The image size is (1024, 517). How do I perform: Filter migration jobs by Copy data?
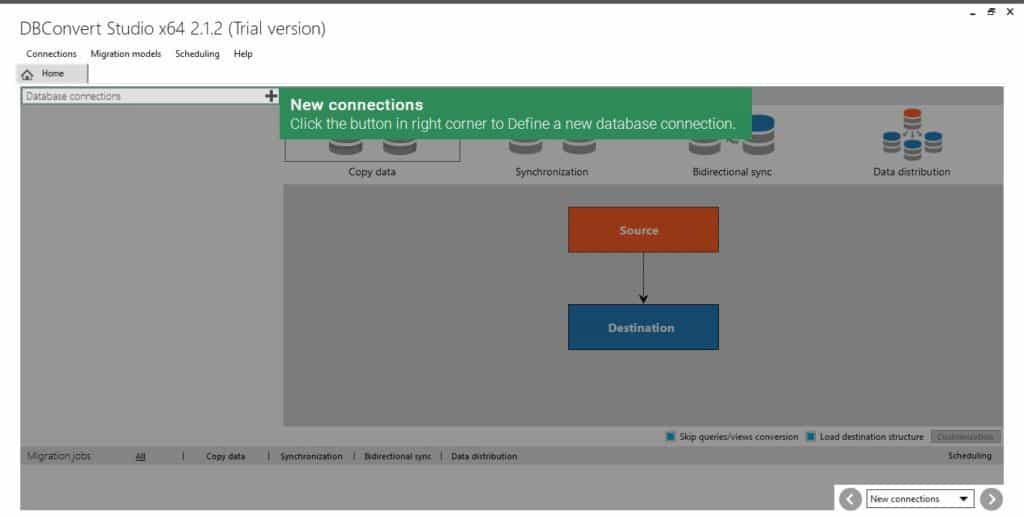coord(225,456)
